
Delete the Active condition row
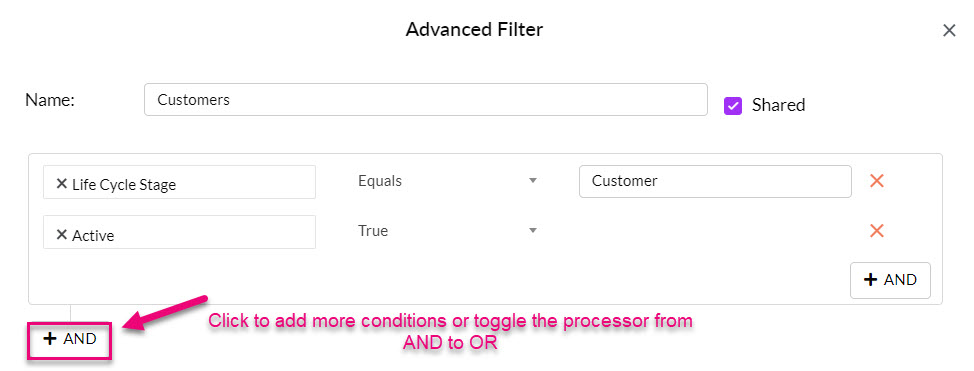pyautogui.click(x=876, y=231)
